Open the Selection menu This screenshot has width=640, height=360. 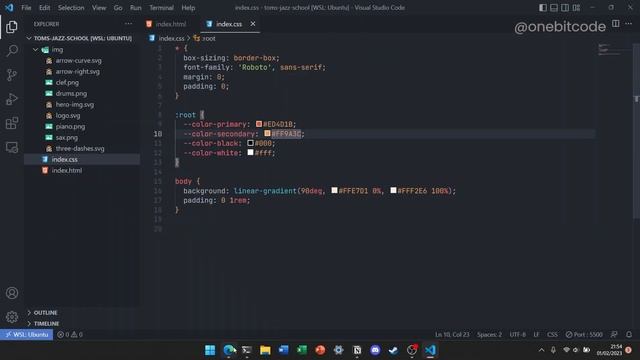71,8
